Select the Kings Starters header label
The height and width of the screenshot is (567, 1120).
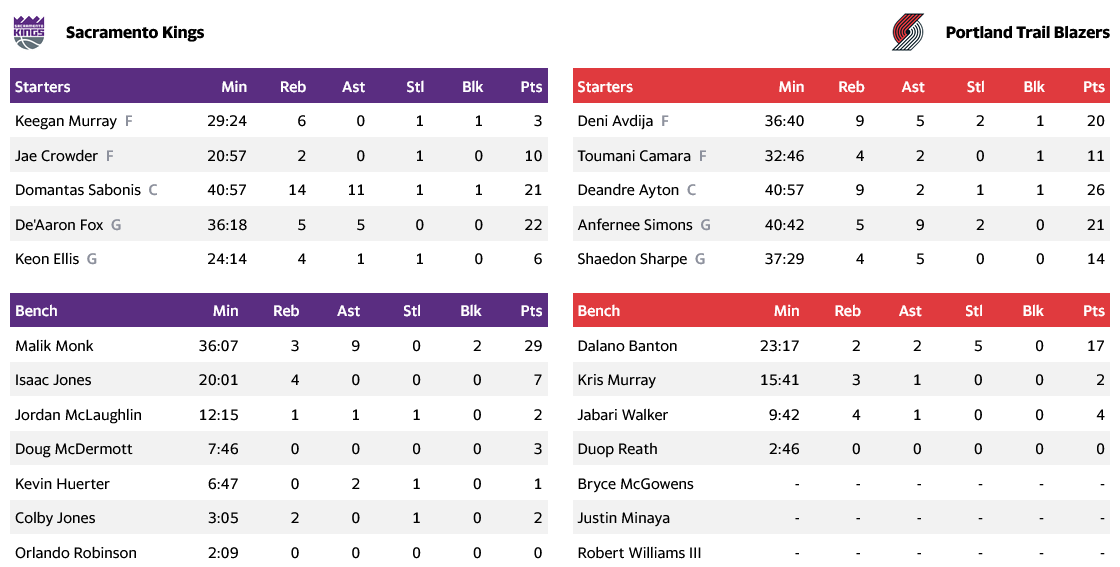[x=43, y=87]
